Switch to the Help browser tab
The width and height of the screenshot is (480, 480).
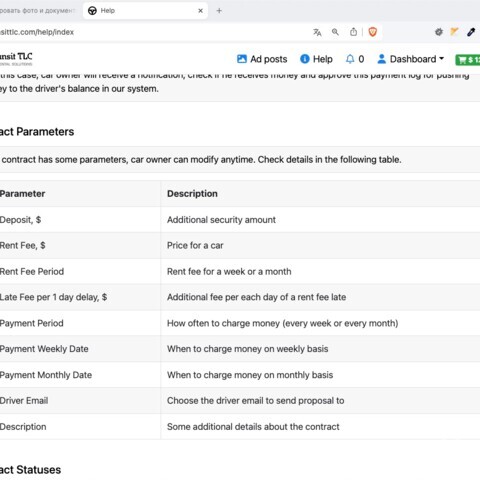pos(145,11)
